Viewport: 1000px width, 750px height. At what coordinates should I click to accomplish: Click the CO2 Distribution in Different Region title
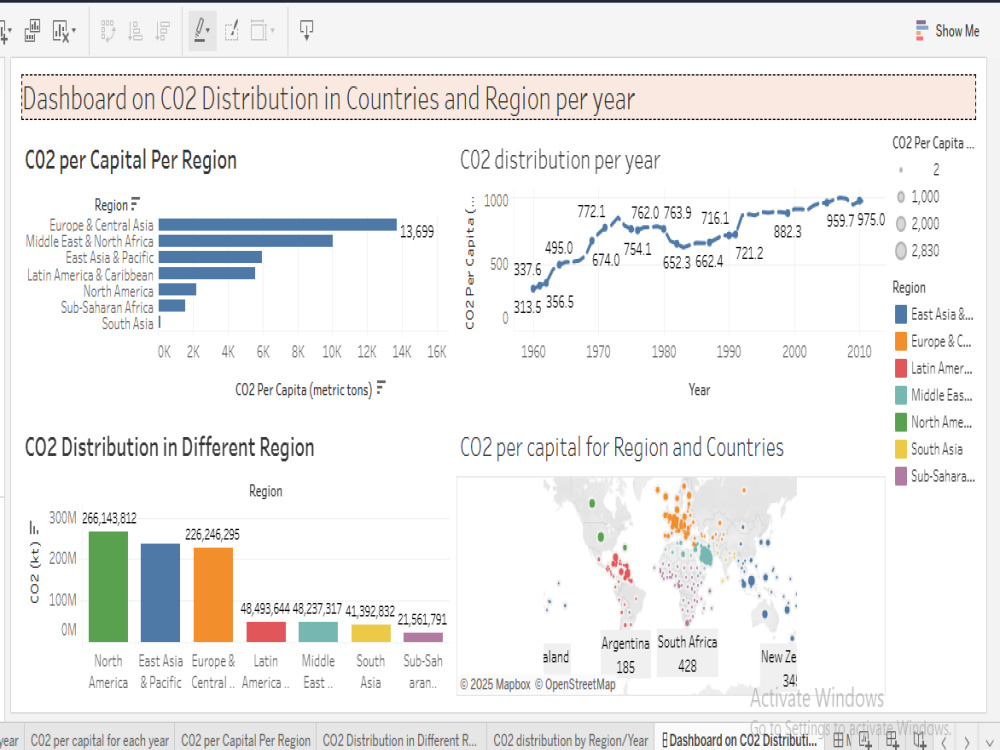(x=170, y=448)
